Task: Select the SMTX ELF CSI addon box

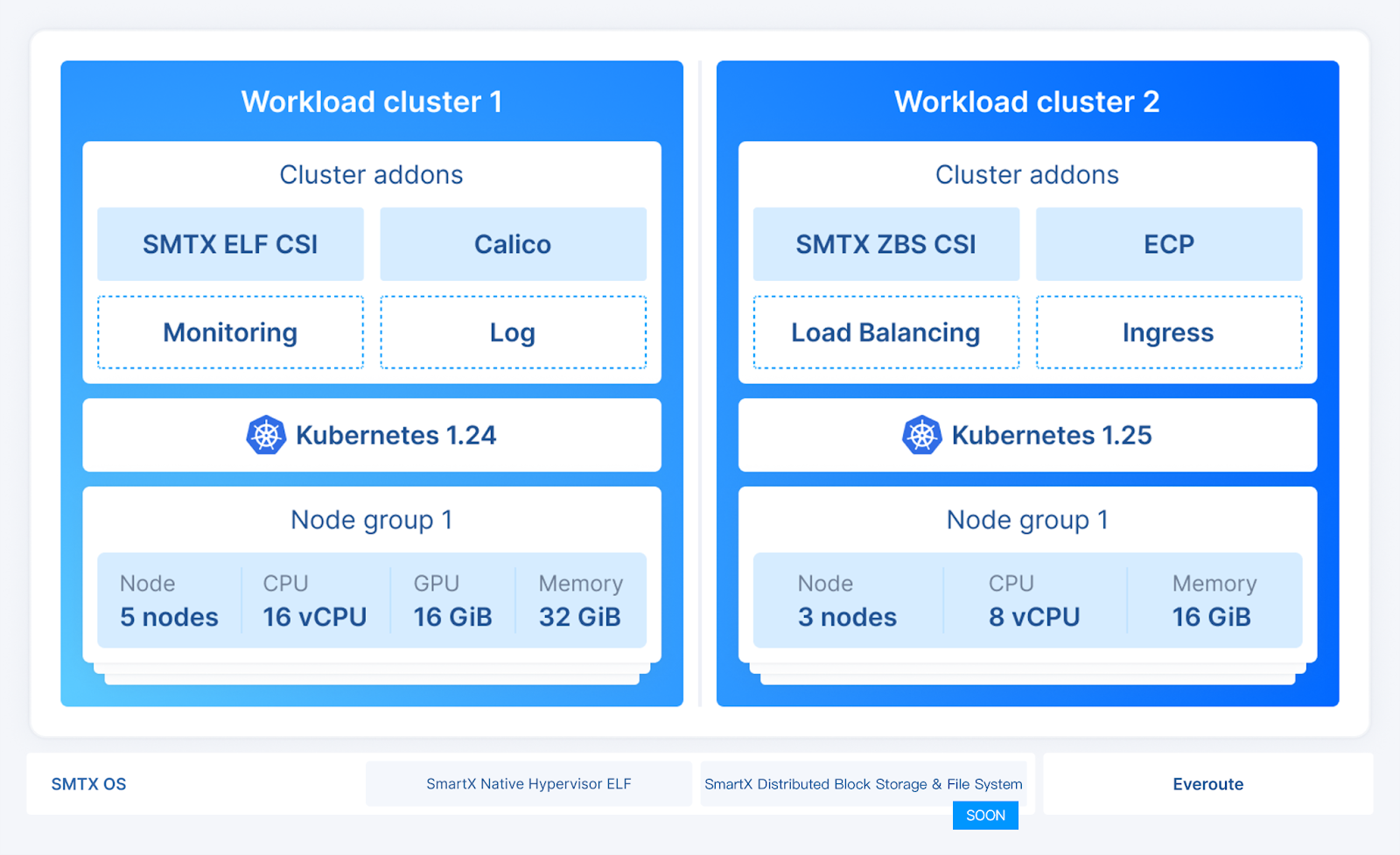Action: click(x=230, y=244)
